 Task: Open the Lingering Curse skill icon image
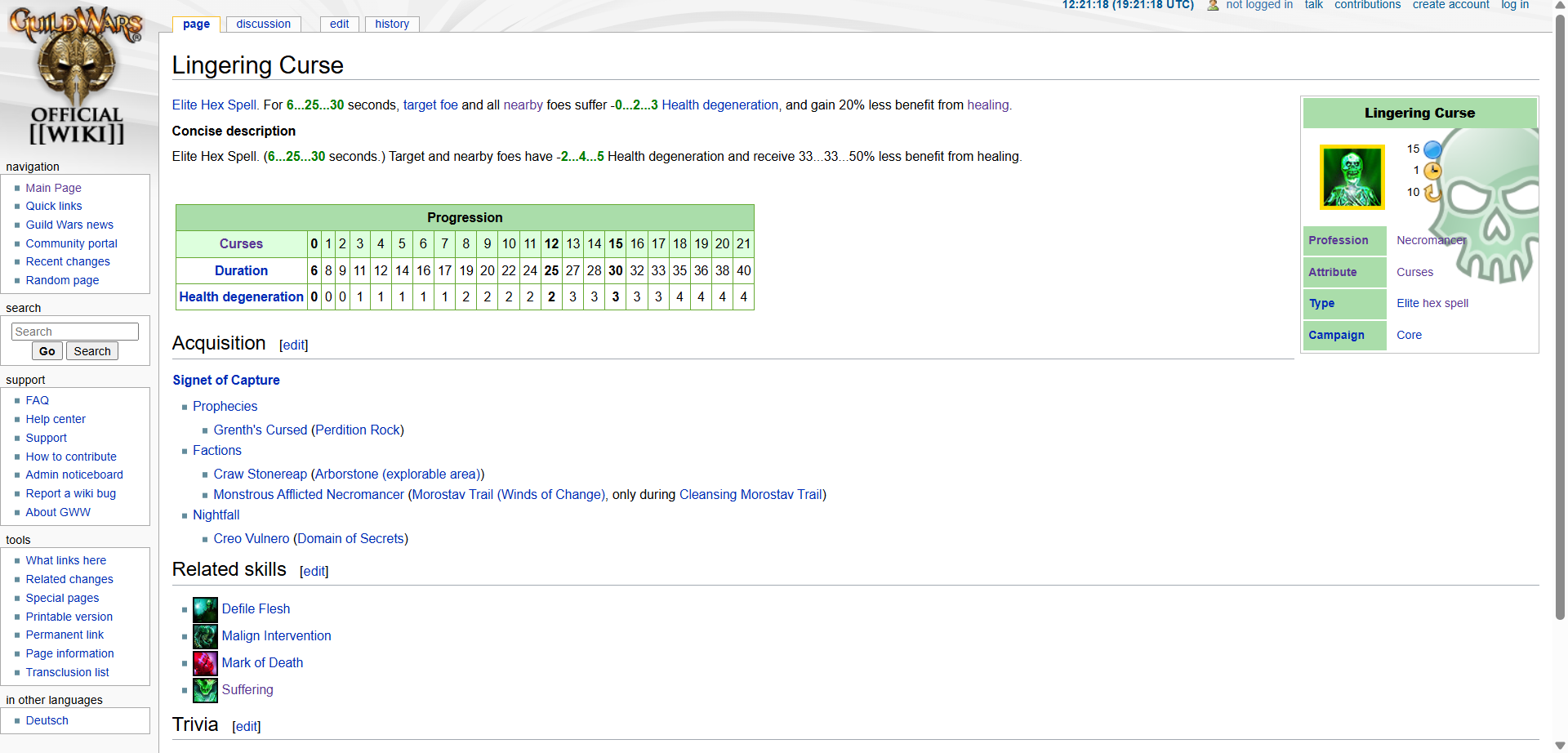click(1352, 177)
